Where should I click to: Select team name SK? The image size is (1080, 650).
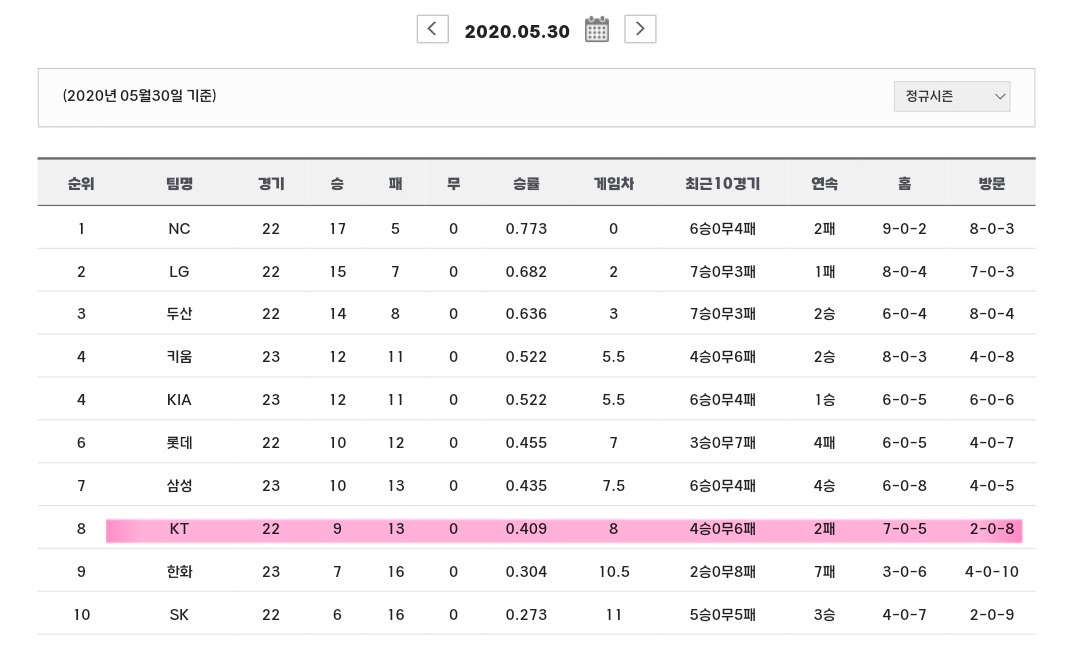[179, 615]
